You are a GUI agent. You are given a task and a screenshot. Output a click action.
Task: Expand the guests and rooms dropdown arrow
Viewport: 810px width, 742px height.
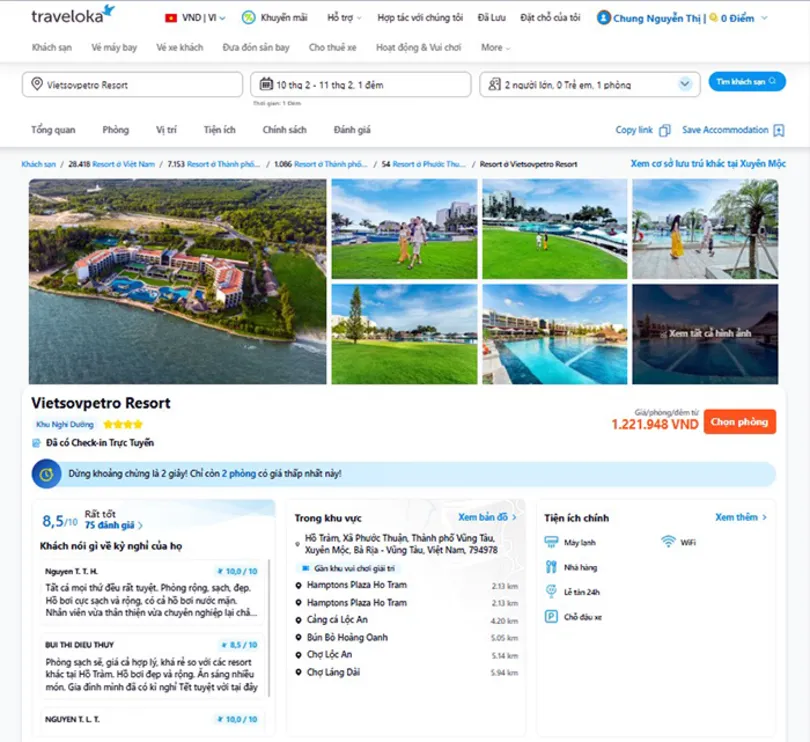[685, 85]
